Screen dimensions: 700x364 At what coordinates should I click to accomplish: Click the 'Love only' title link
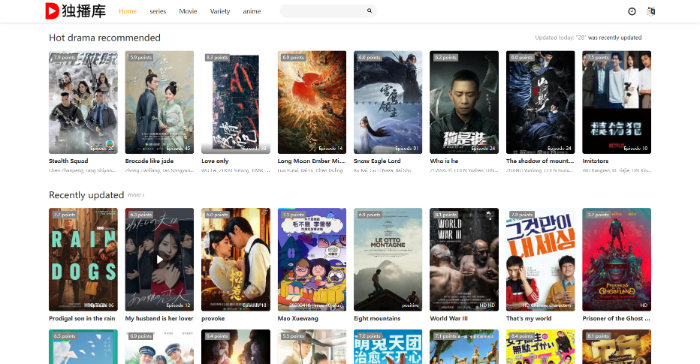coord(215,161)
